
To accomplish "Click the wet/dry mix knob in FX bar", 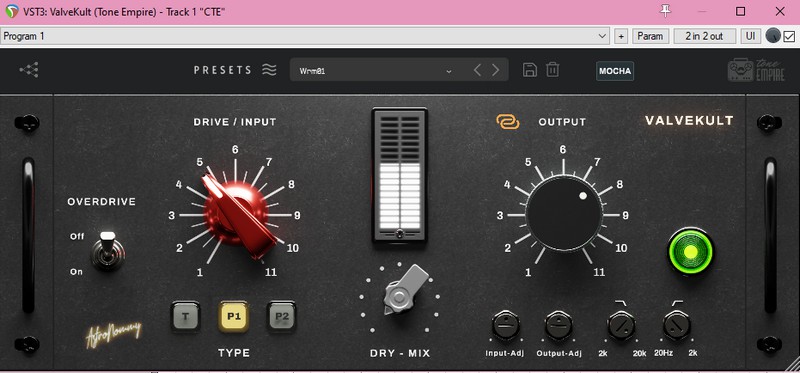I will (x=773, y=36).
